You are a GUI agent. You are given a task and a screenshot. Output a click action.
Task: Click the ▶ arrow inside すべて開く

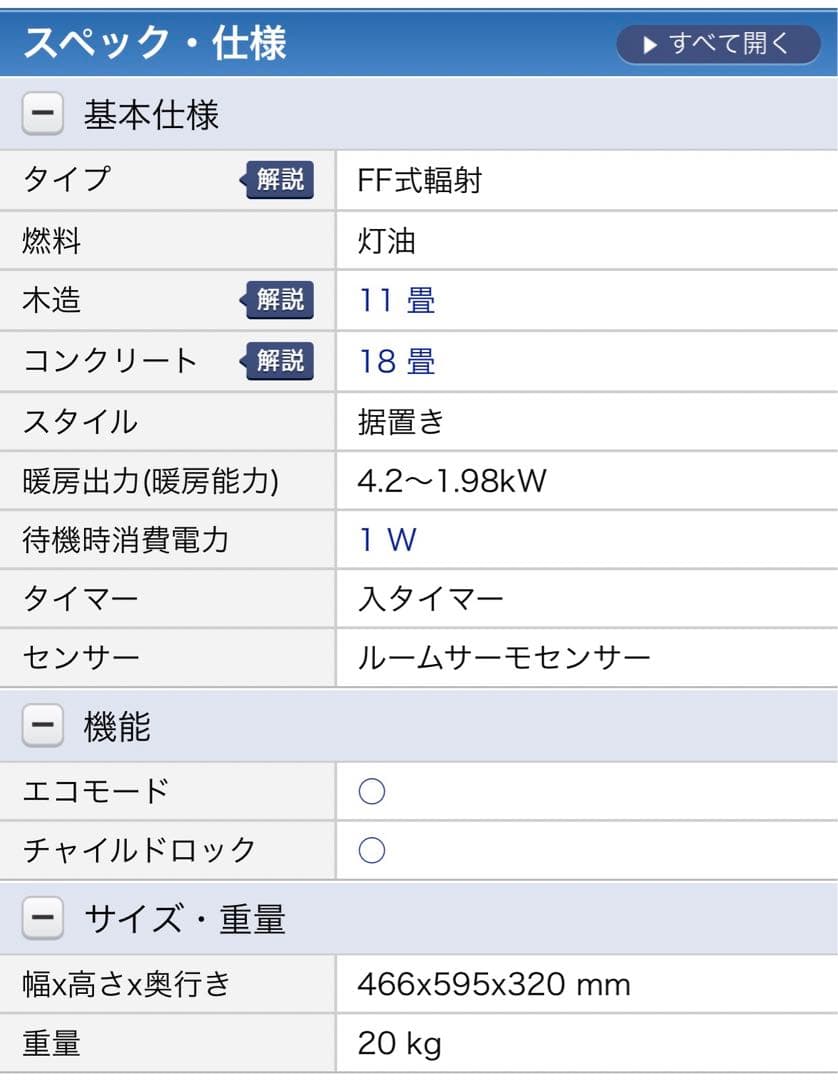[648, 44]
